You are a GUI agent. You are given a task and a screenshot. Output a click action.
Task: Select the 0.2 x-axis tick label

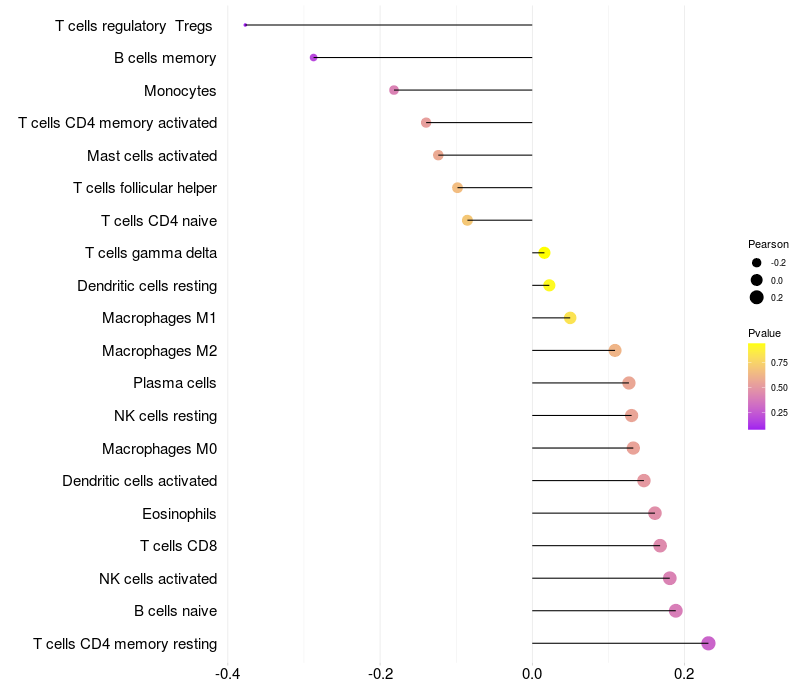click(x=684, y=674)
